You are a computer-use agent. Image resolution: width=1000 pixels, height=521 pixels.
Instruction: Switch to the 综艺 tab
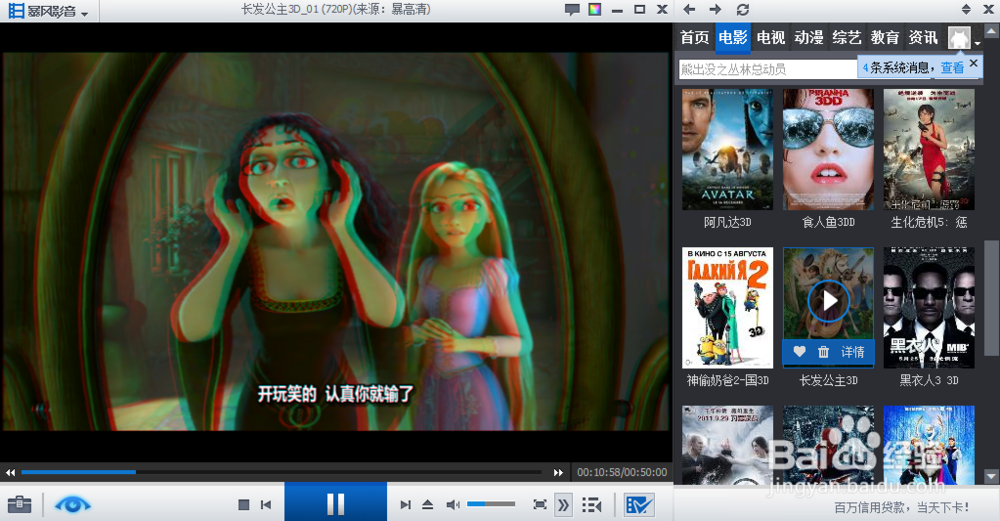(x=847, y=38)
